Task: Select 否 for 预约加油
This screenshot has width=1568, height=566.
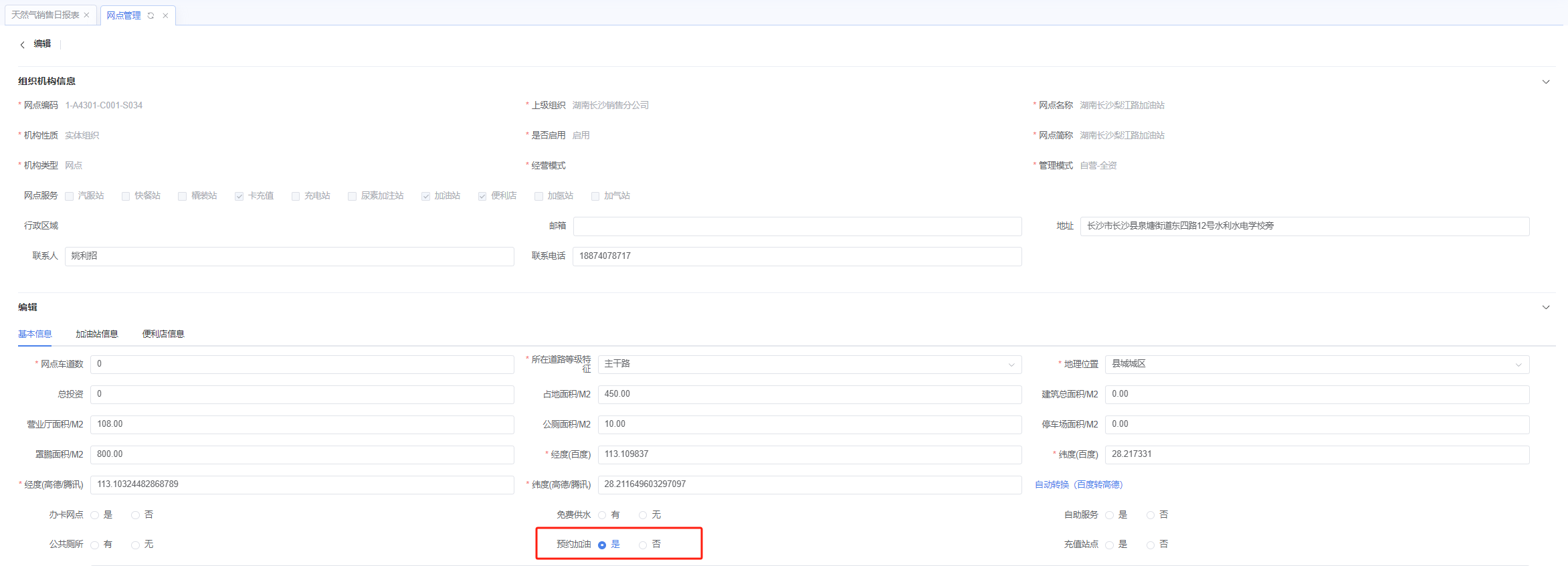Action: 643,545
